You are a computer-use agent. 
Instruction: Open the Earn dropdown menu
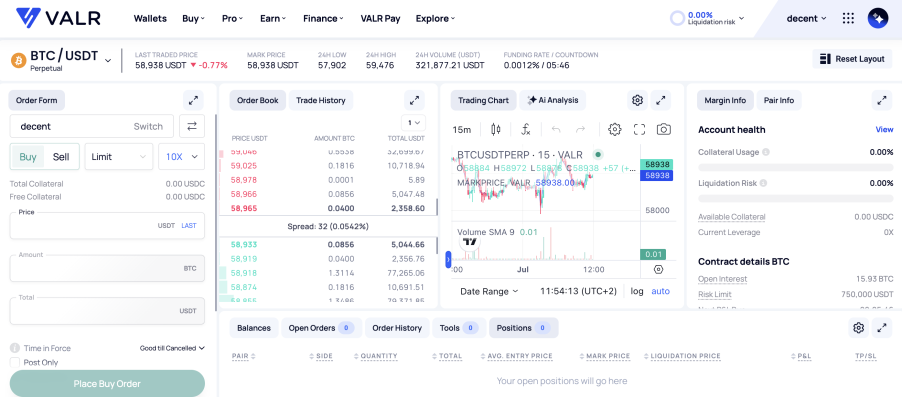[273, 18]
